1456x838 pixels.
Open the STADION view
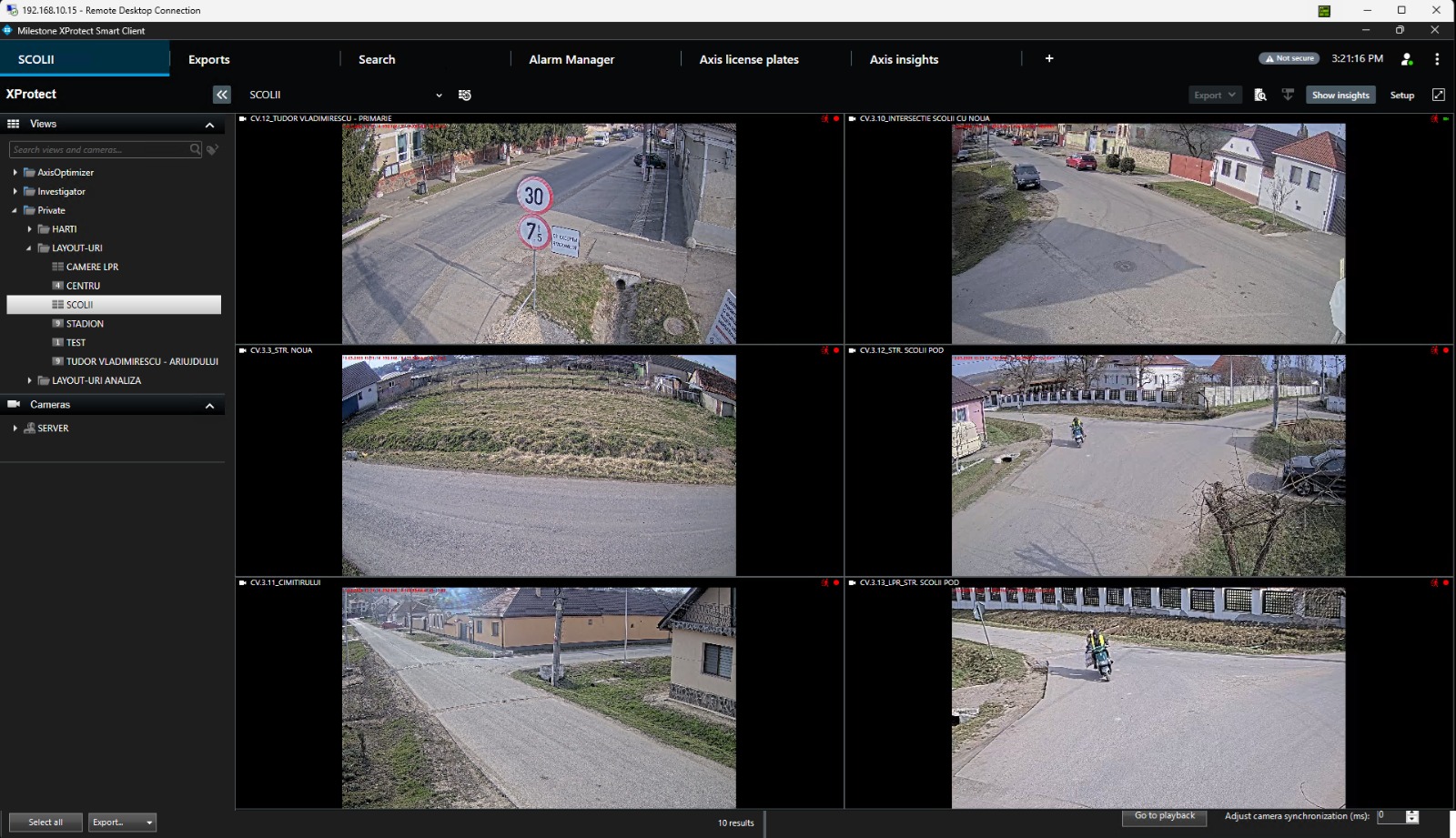[85, 324]
